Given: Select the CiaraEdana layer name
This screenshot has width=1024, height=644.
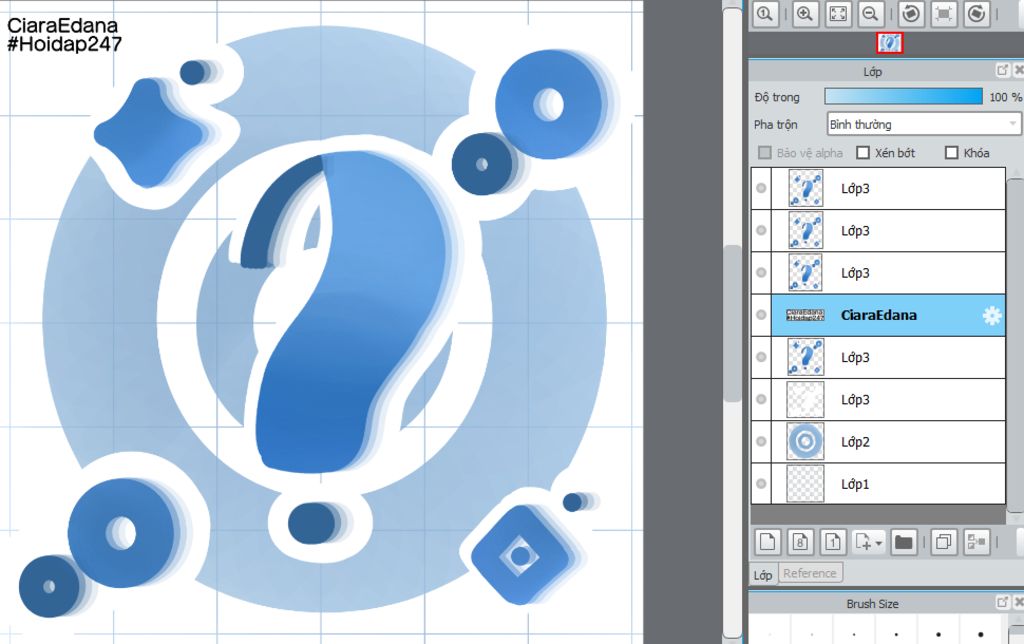Looking at the screenshot, I should 878,315.
